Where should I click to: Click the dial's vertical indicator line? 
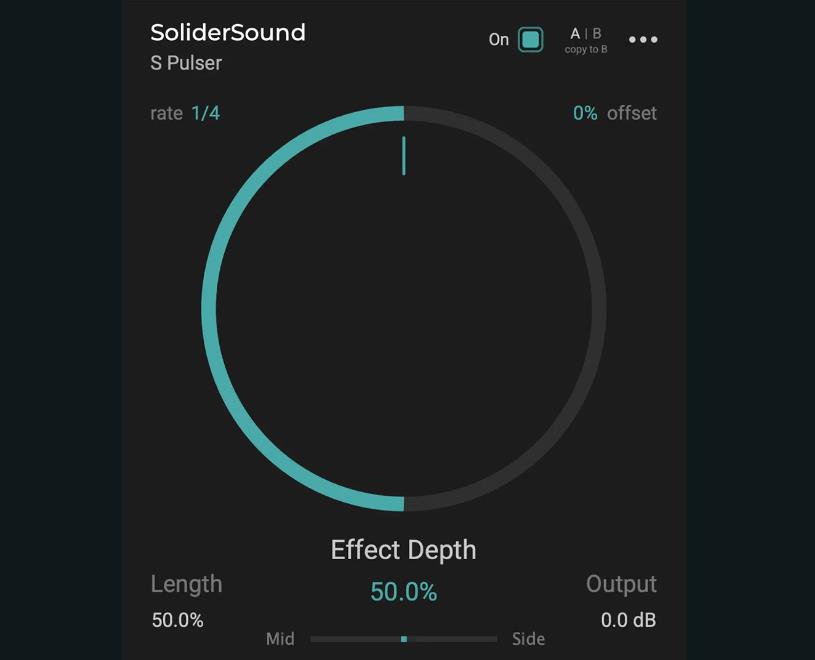click(x=404, y=156)
